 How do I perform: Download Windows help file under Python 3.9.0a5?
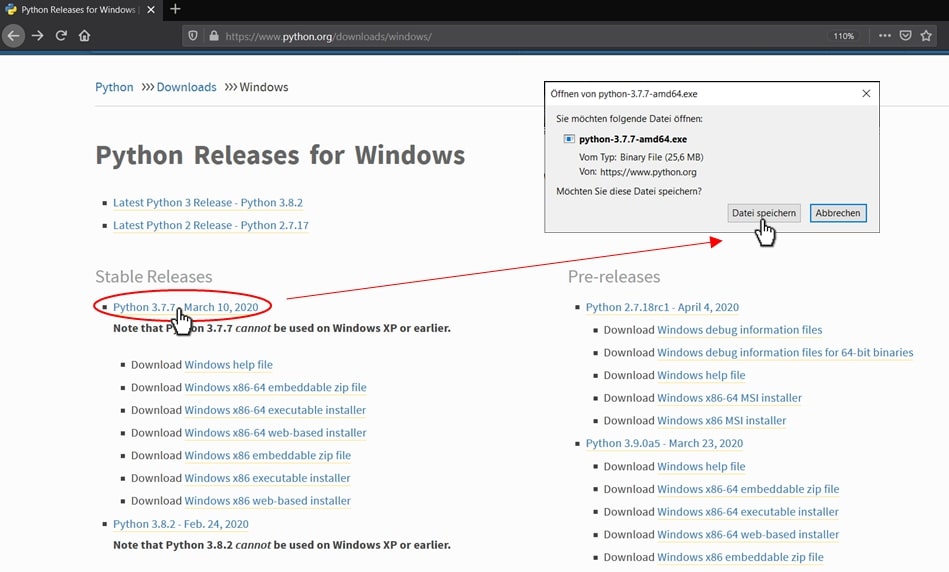(x=701, y=467)
